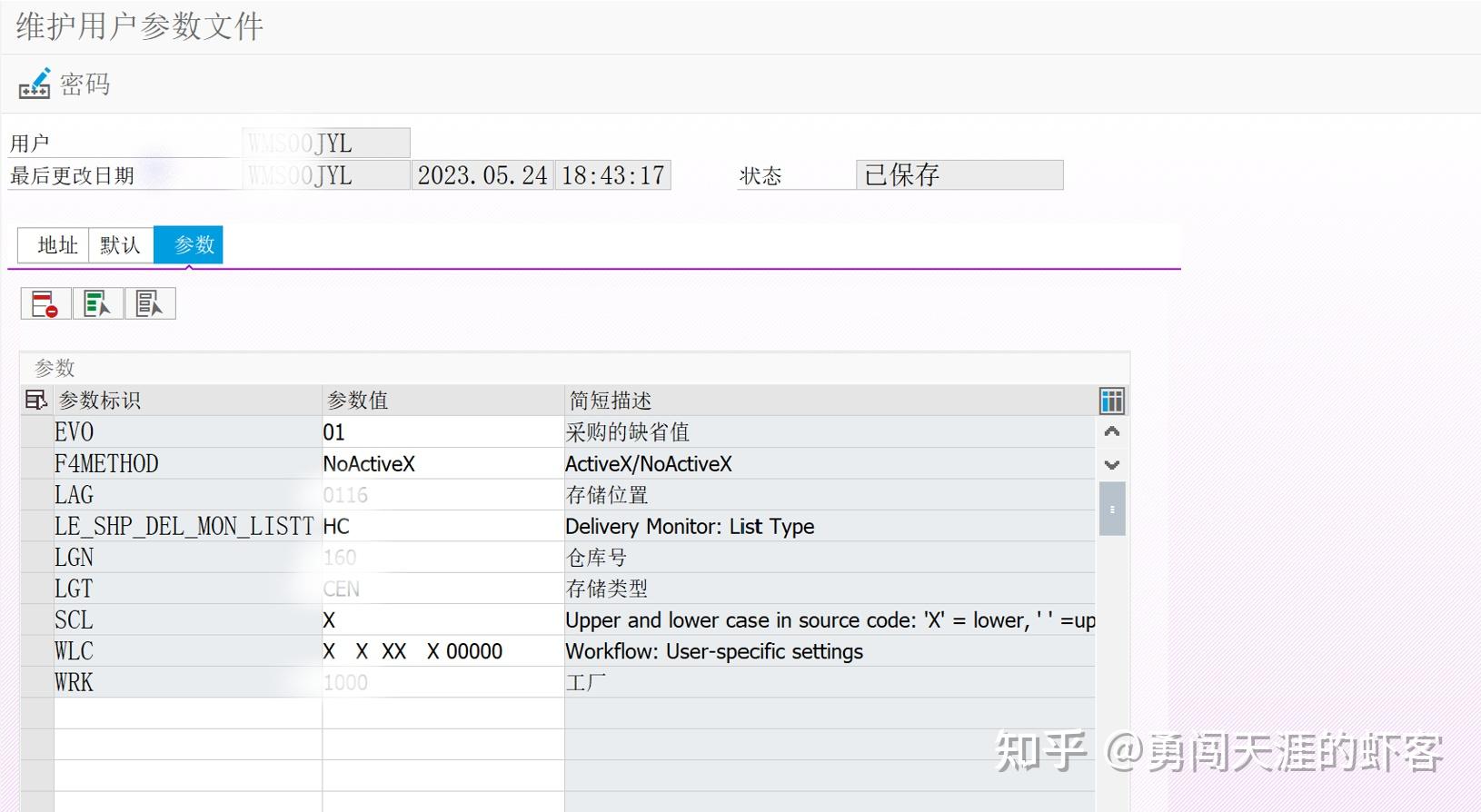The height and width of the screenshot is (812, 1481).
Task: Click the 用户 input field
Action: 326,143
